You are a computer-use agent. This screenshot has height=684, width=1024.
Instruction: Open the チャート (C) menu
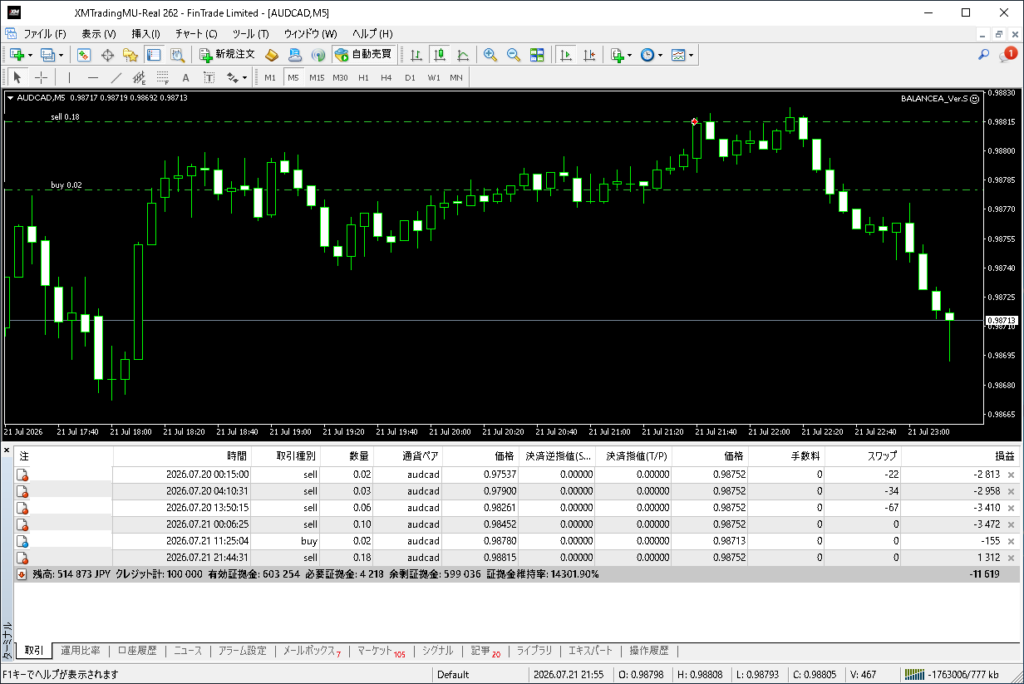(196, 33)
